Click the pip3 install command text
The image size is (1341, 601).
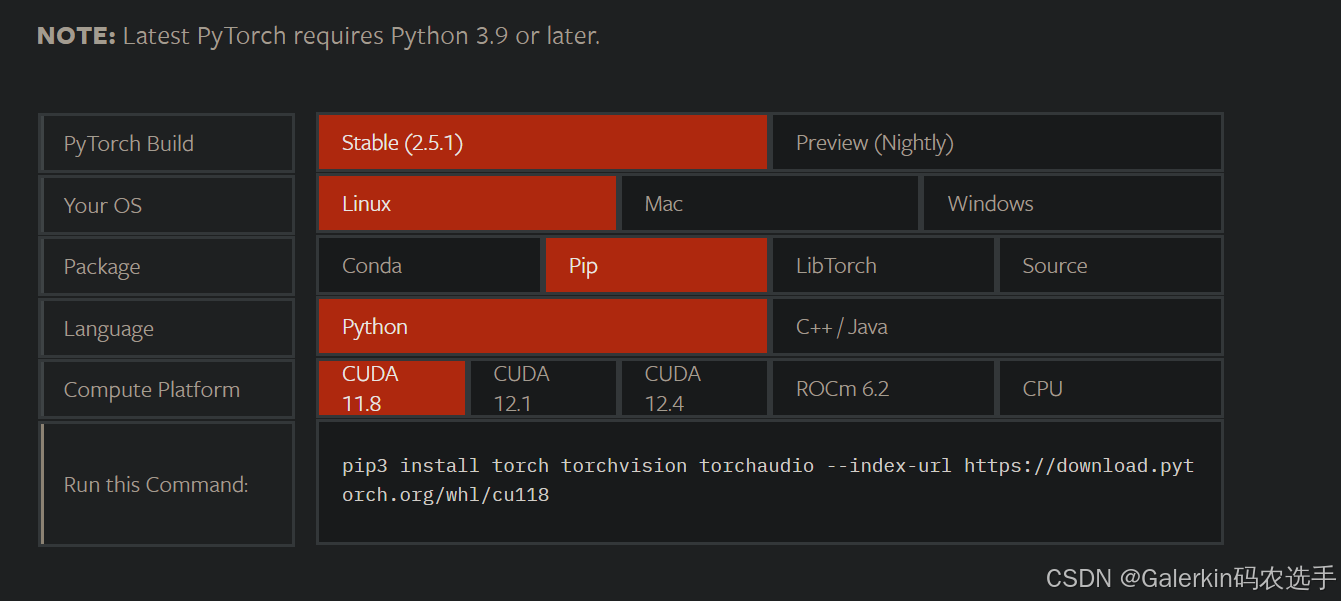[x=768, y=480]
